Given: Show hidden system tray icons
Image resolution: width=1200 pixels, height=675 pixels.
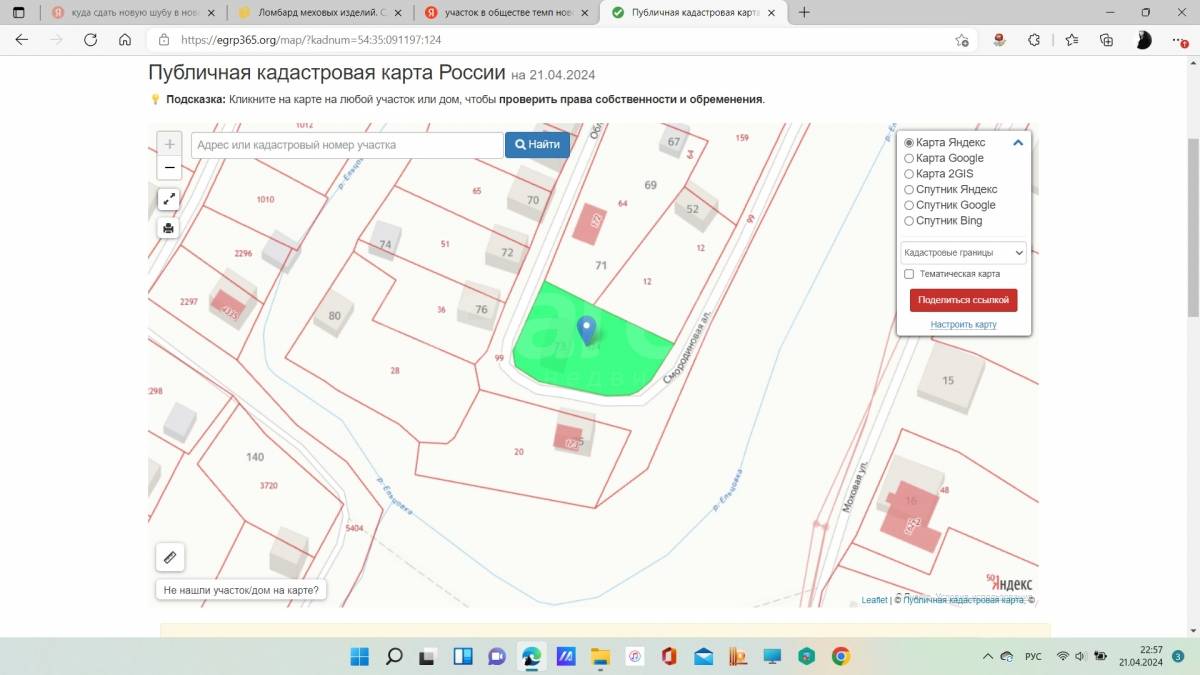Looking at the screenshot, I should [x=988, y=657].
